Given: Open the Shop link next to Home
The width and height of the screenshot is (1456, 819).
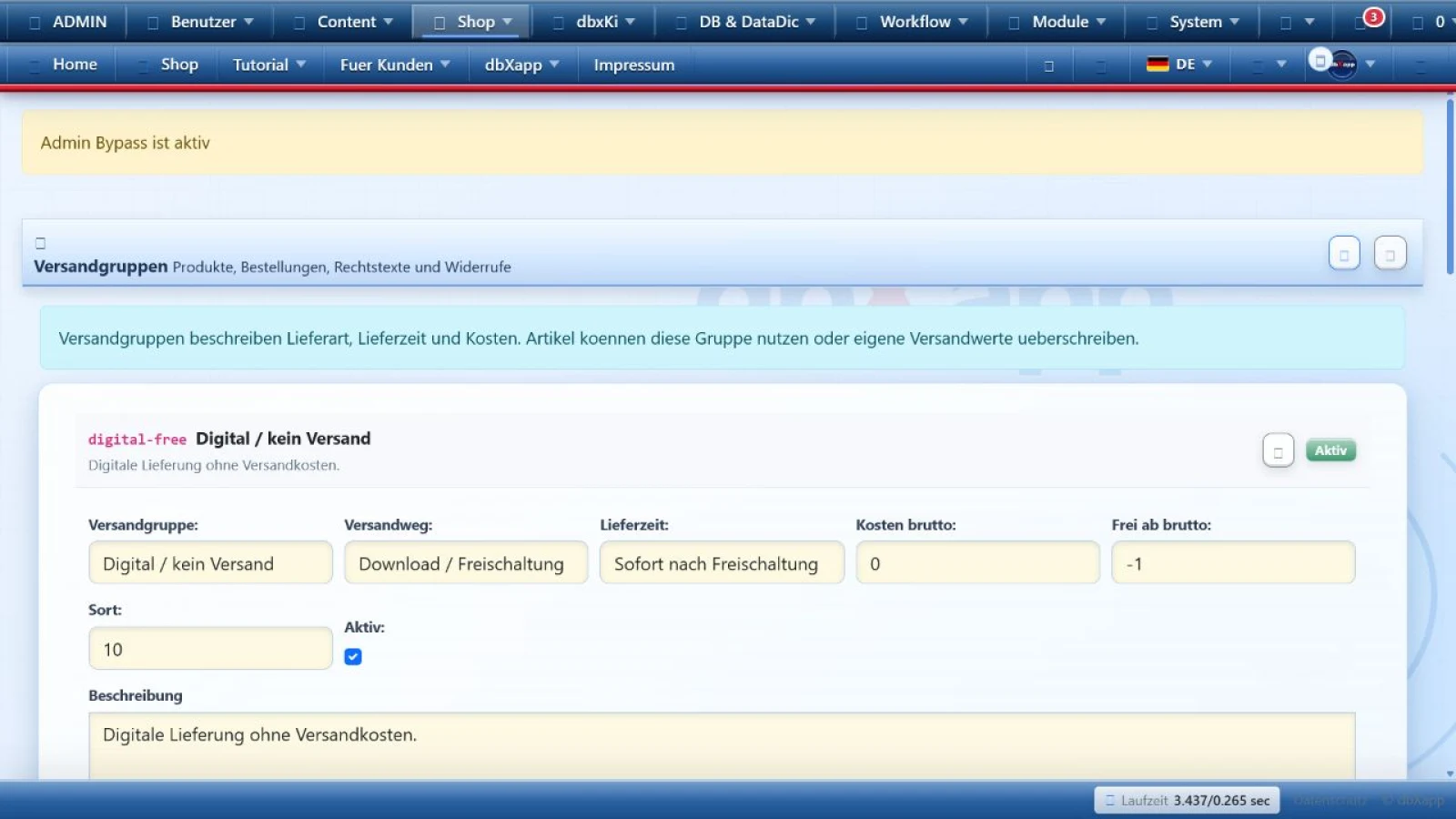Looking at the screenshot, I should click(168, 65).
